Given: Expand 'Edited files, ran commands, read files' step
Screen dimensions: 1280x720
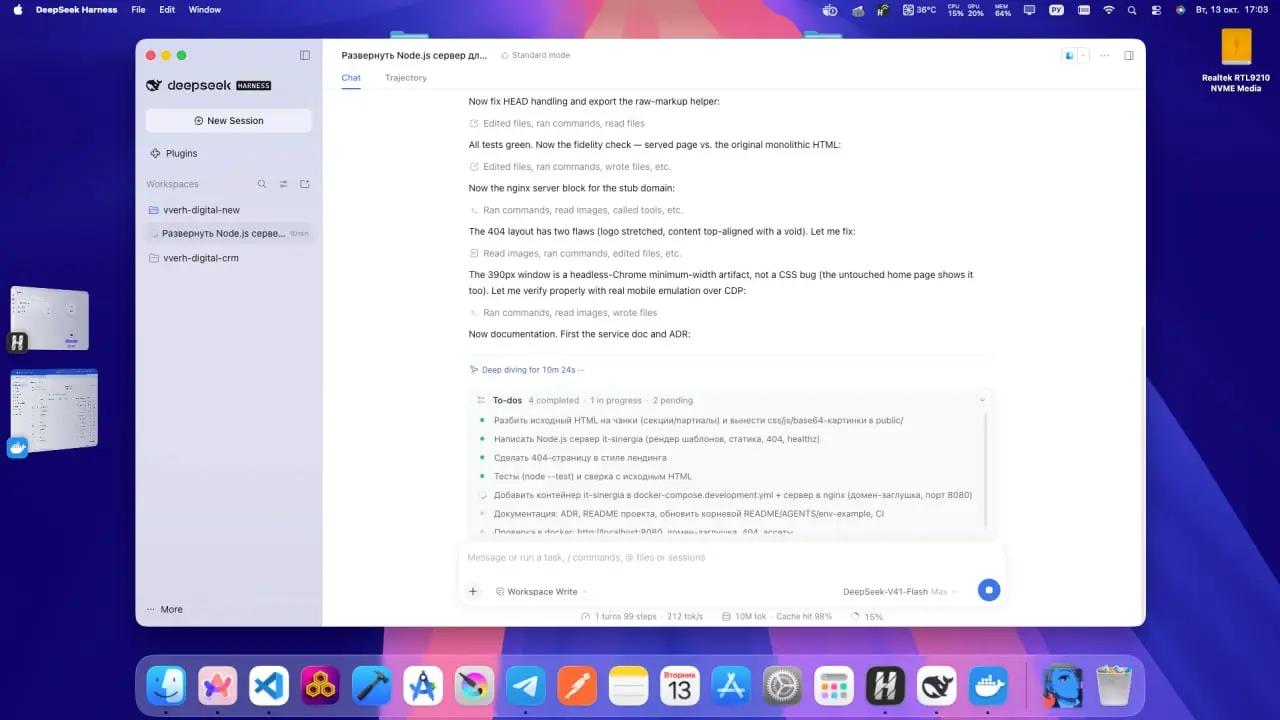Looking at the screenshot, I should [x=557, y=124].
